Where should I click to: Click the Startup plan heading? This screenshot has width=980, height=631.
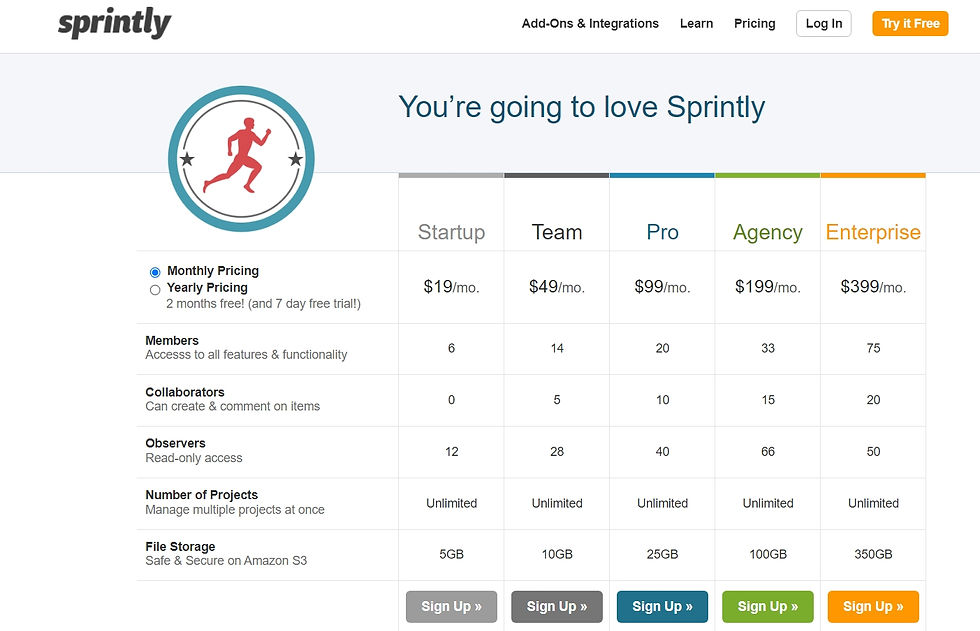451,232
